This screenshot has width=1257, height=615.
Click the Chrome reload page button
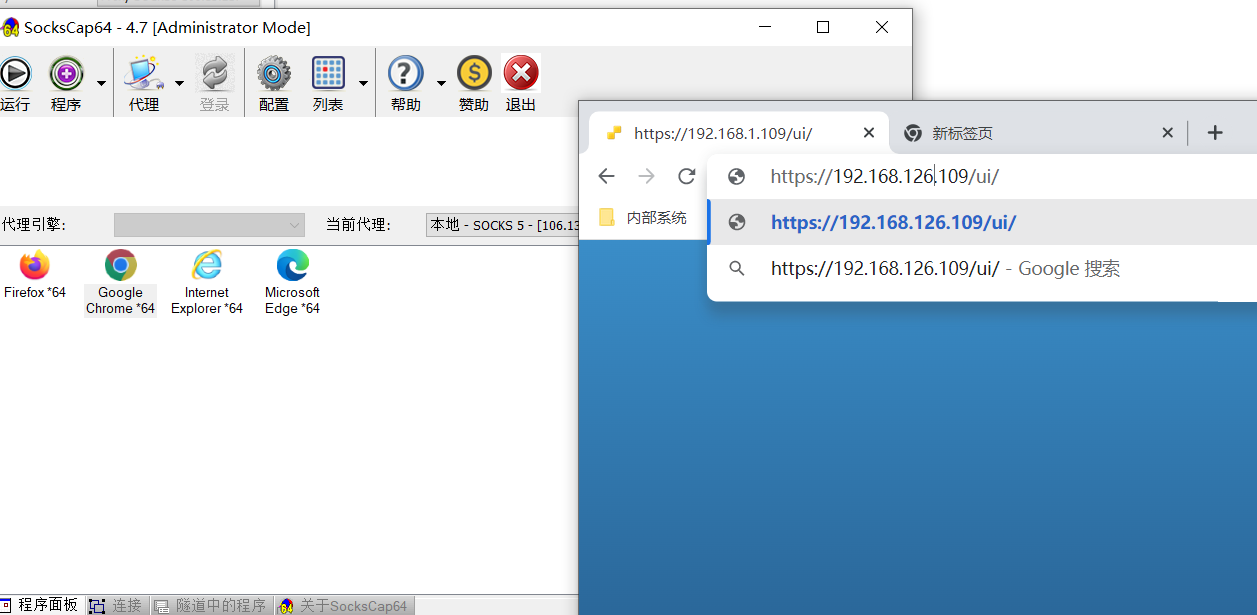(x=686, y=176)
